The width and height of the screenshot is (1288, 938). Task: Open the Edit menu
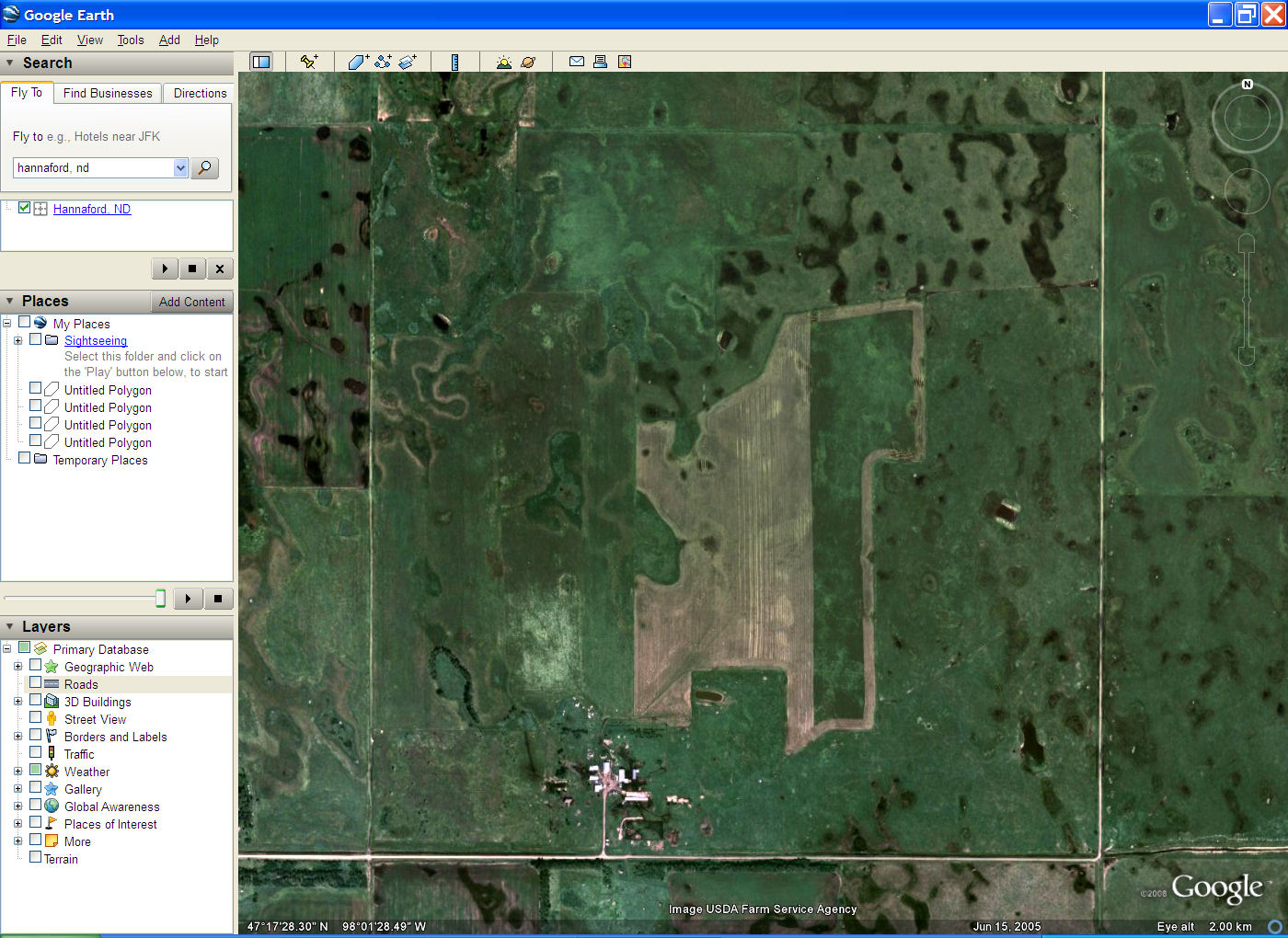(52, 40)
